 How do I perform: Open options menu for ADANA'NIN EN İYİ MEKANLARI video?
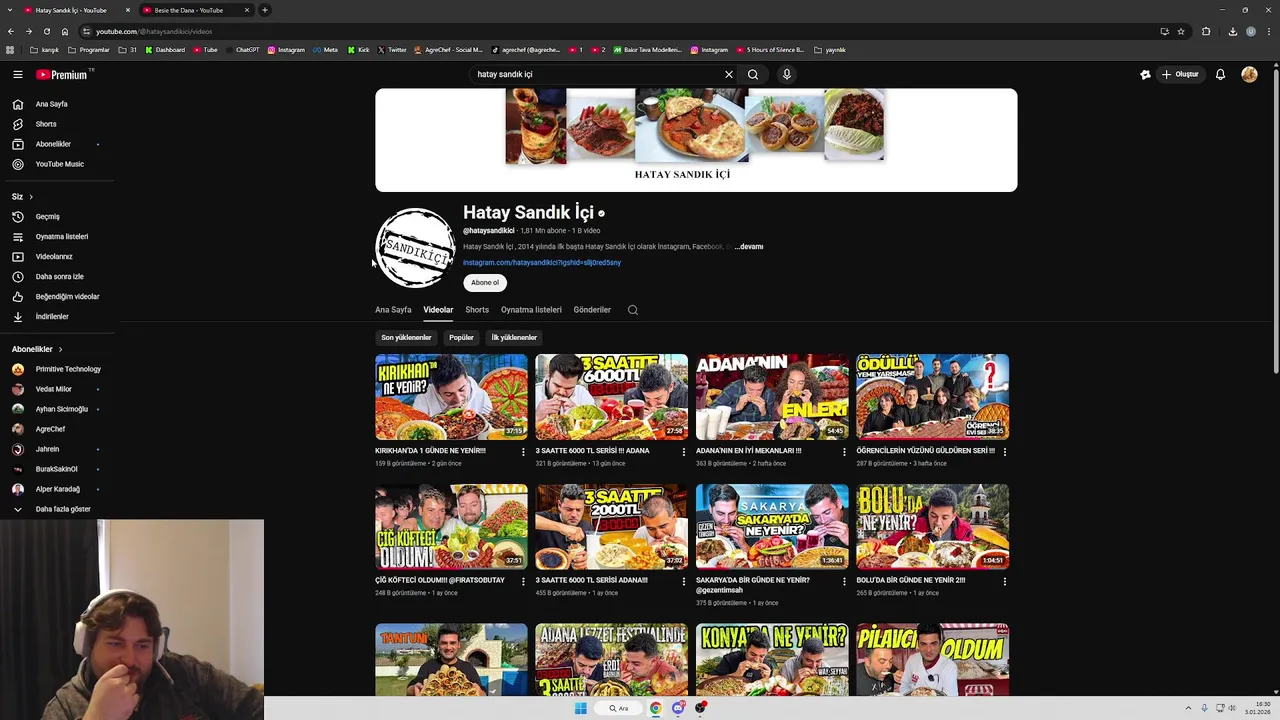(x=844, y=452)
